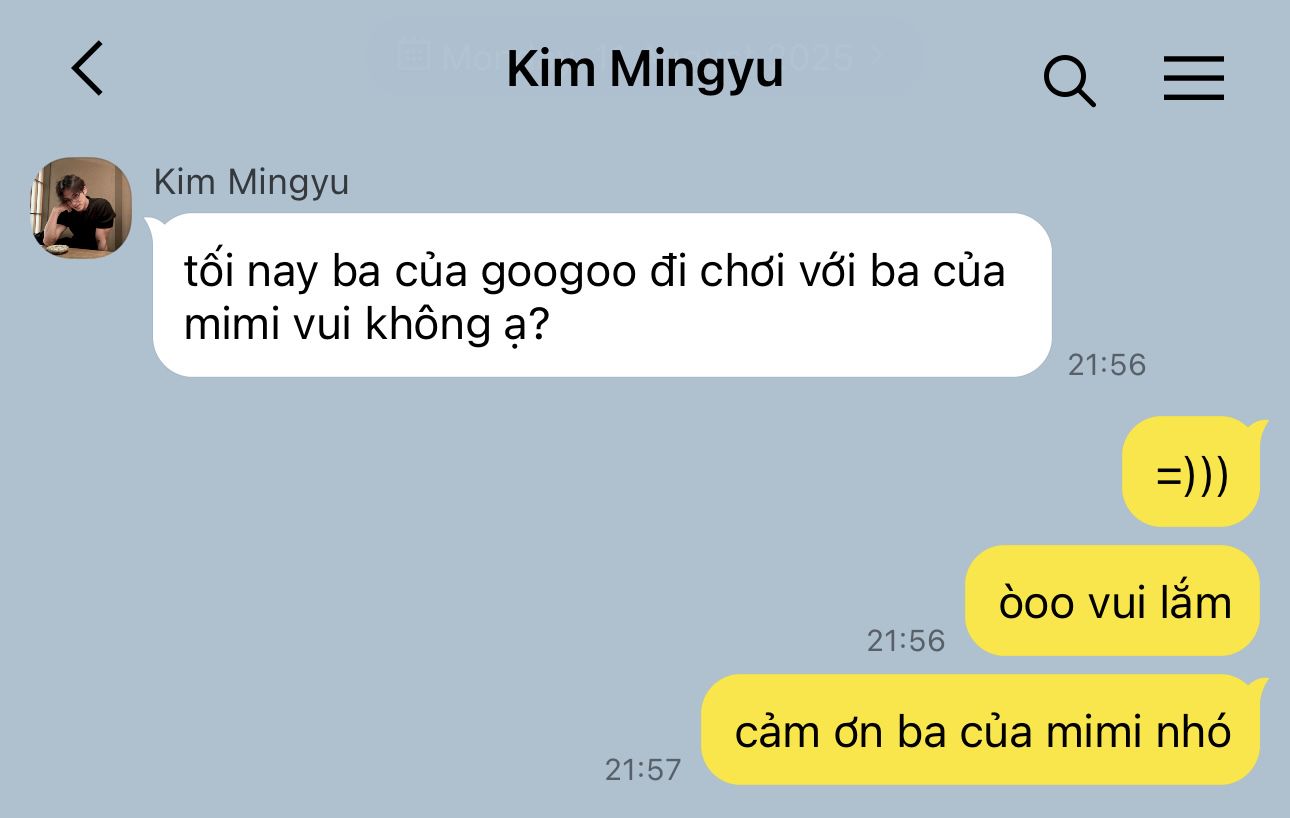Expand the date pill chevron arrow
1290x818 pixels.
[876, 55]
